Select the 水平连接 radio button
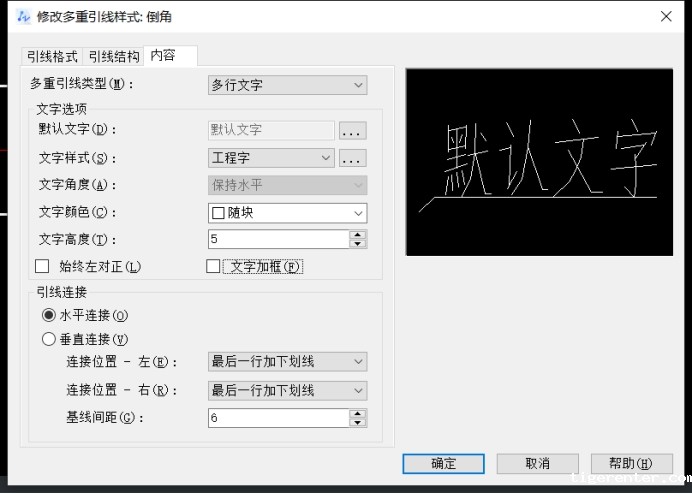This screenshot has height=494, width=692. coord(49,315)
